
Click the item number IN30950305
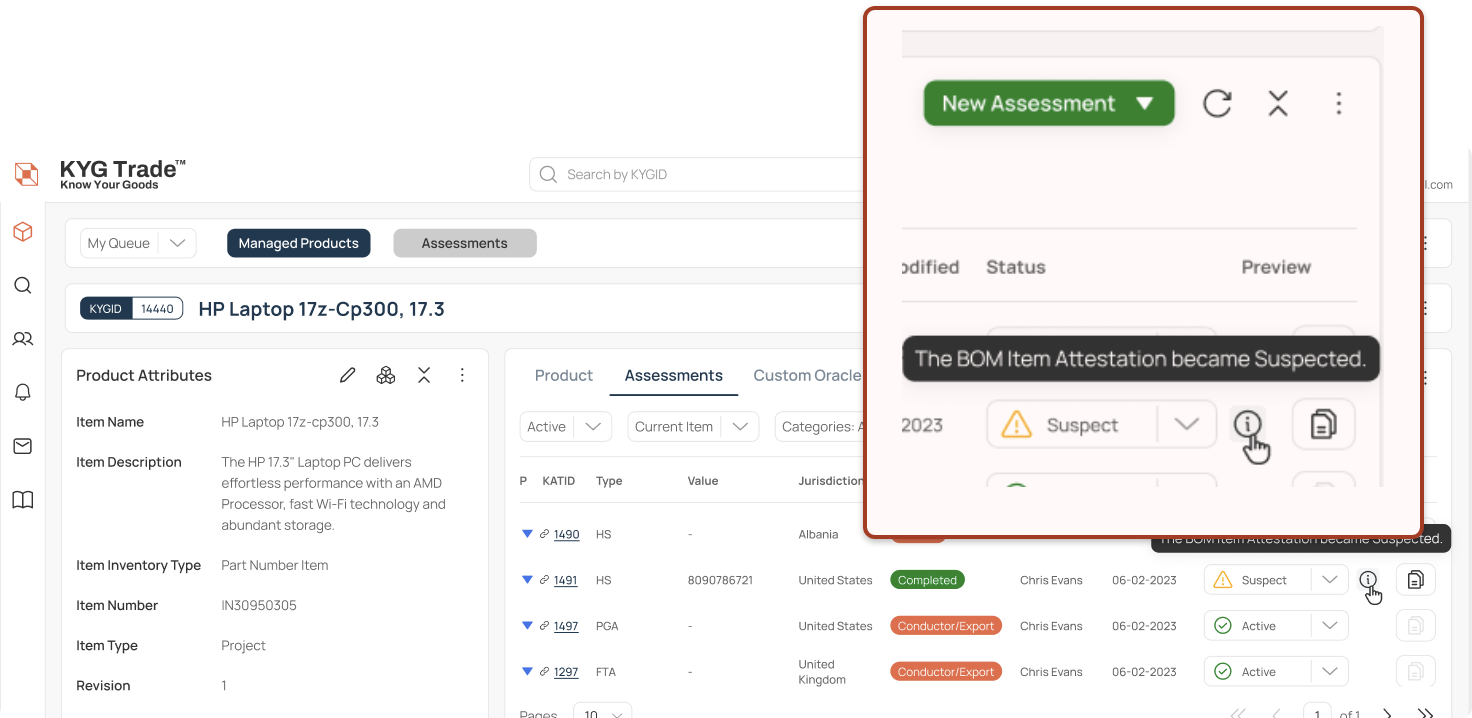pyautogui.click(x=259, y=605)
